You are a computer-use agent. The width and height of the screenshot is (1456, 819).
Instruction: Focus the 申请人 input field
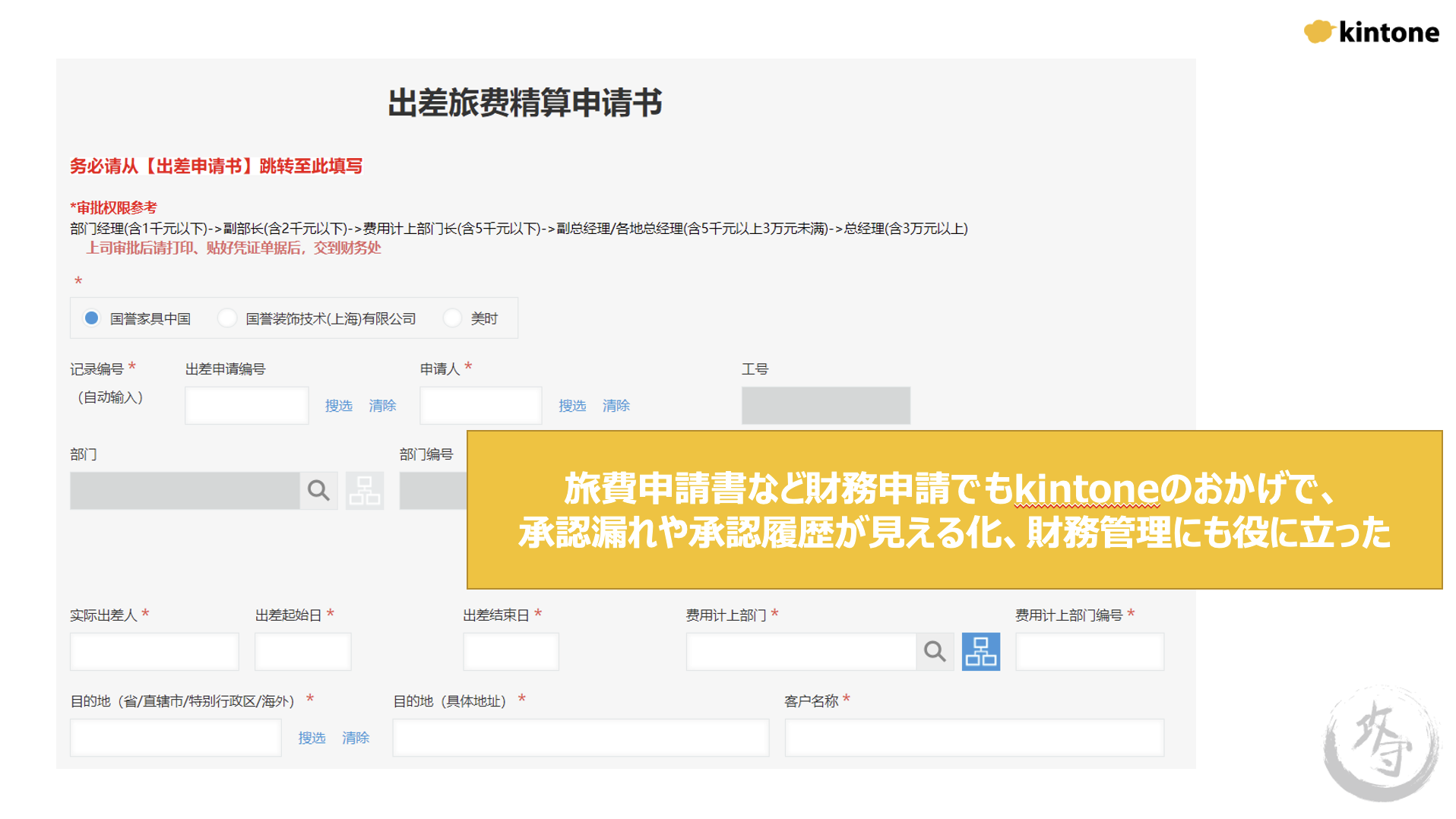click(x=481, y=406)
